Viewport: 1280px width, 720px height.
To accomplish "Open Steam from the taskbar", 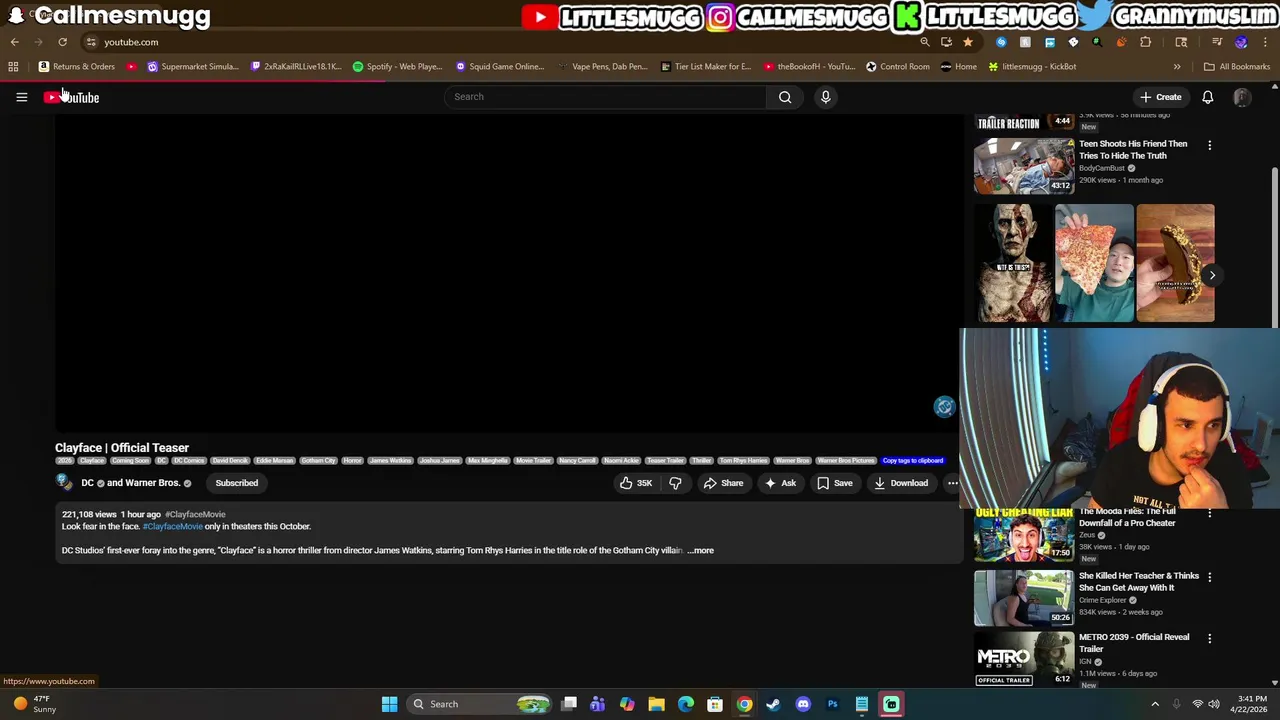I will (773, 704).
